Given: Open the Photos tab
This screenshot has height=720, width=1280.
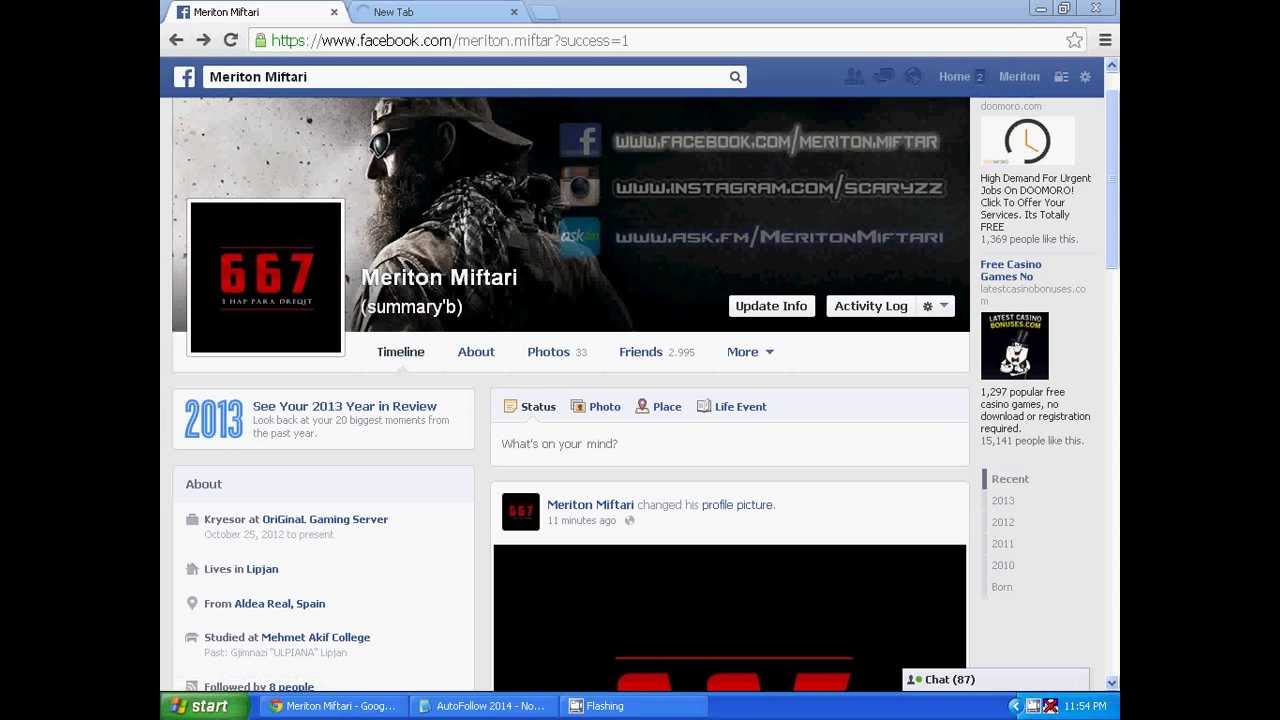Looking at the screenshot, I should point(557,352).
